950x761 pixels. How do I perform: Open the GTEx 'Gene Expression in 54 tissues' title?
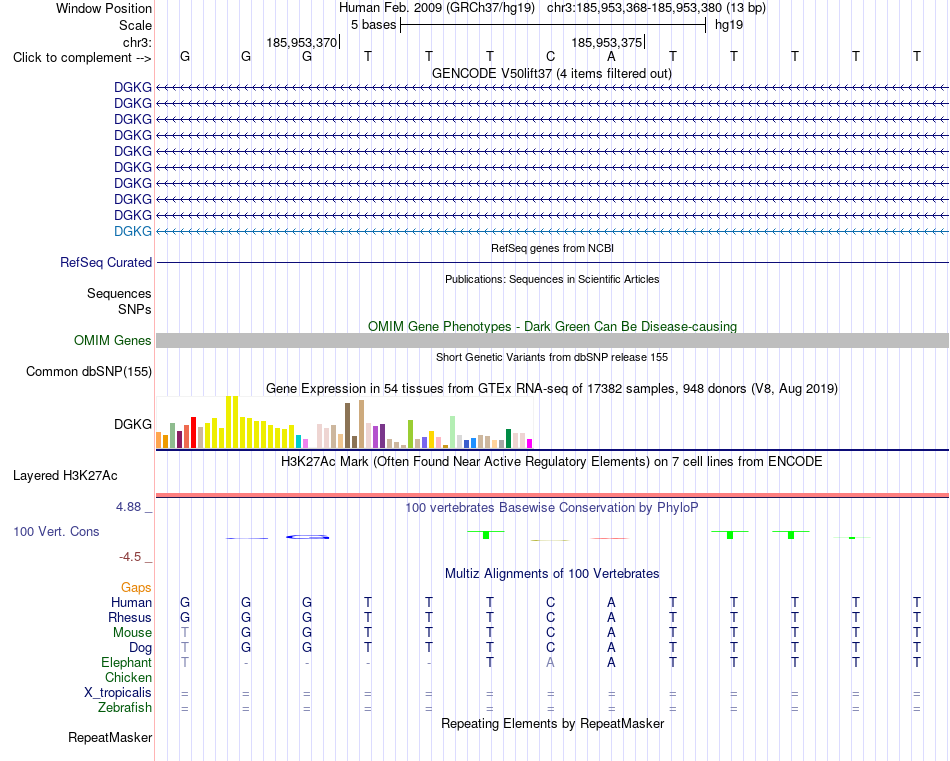tap(552, 389)
